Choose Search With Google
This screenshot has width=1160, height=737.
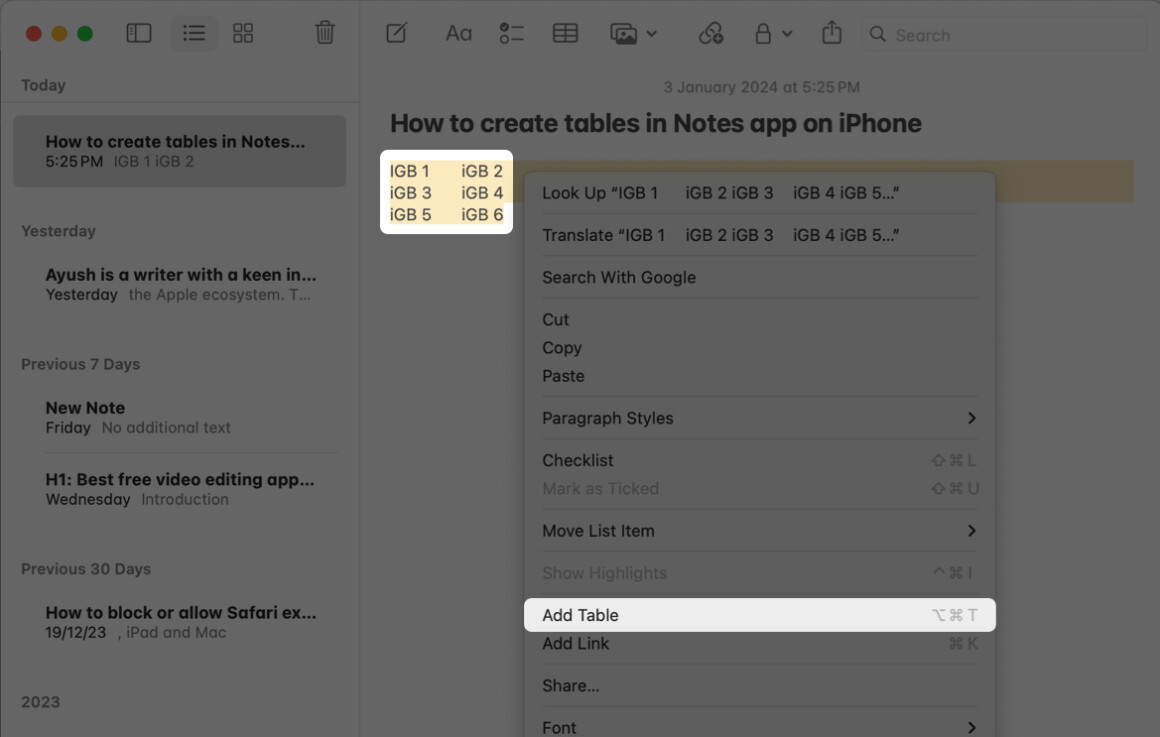click(619, 277)
